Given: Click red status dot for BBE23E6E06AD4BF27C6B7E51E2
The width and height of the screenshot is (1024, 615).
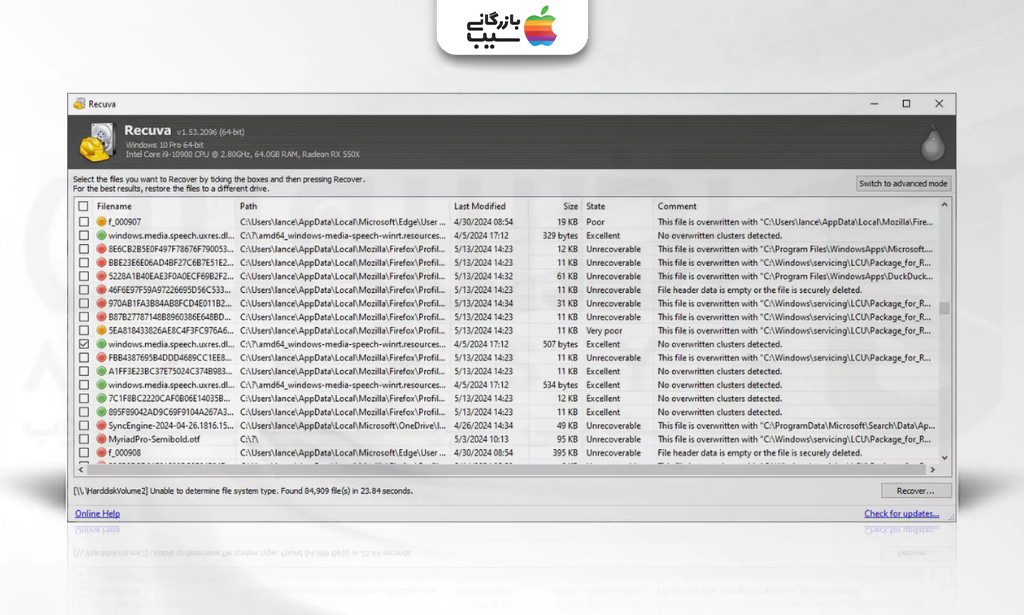Looking at the screenshot, I should click(101, 262).
